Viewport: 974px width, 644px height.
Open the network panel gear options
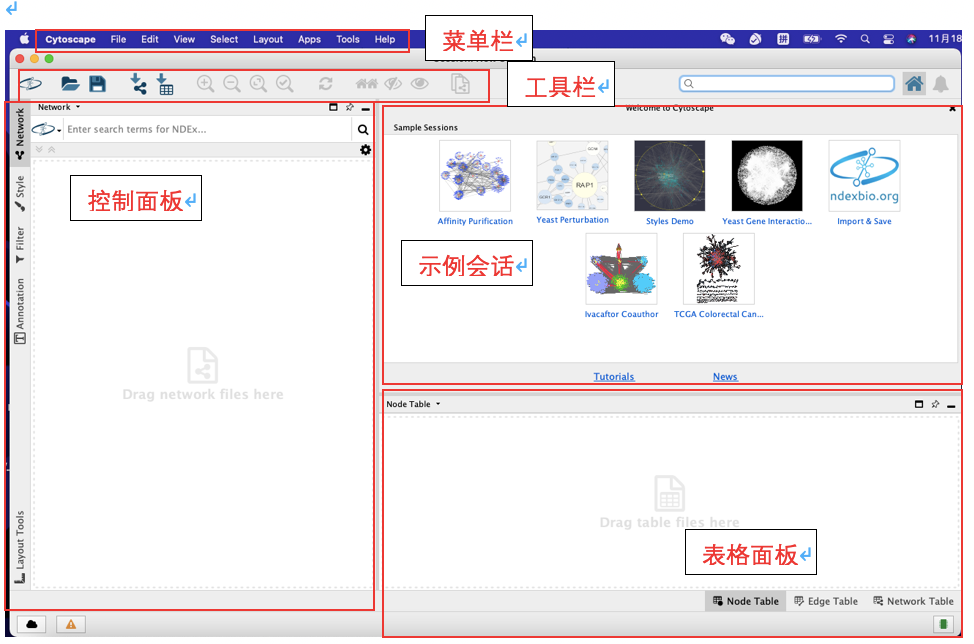coord(365,150)
